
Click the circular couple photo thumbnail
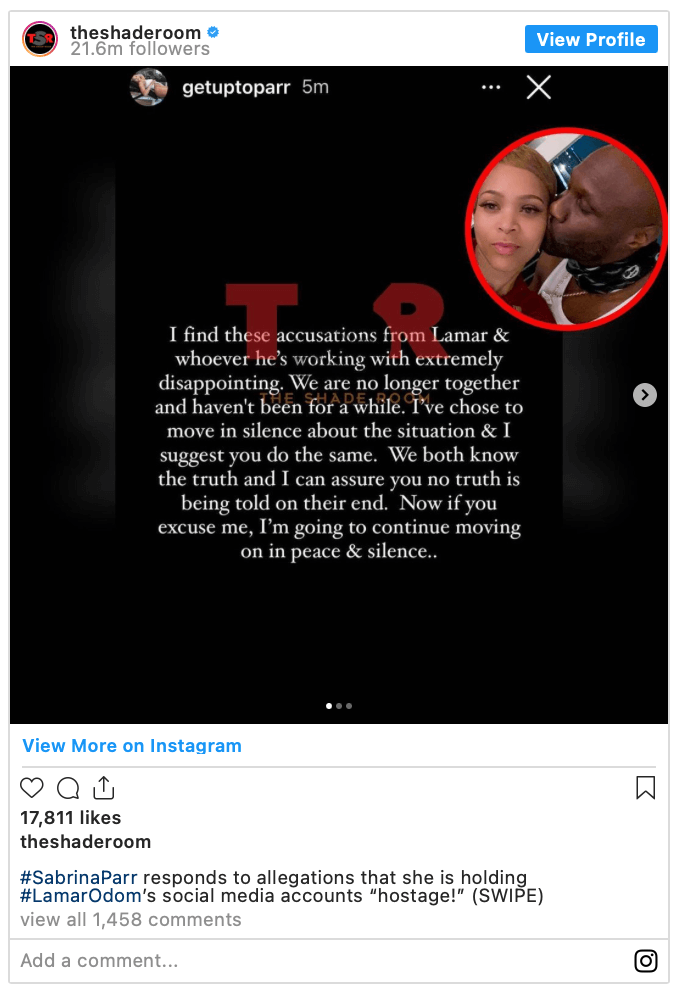(x=566, y=229)
